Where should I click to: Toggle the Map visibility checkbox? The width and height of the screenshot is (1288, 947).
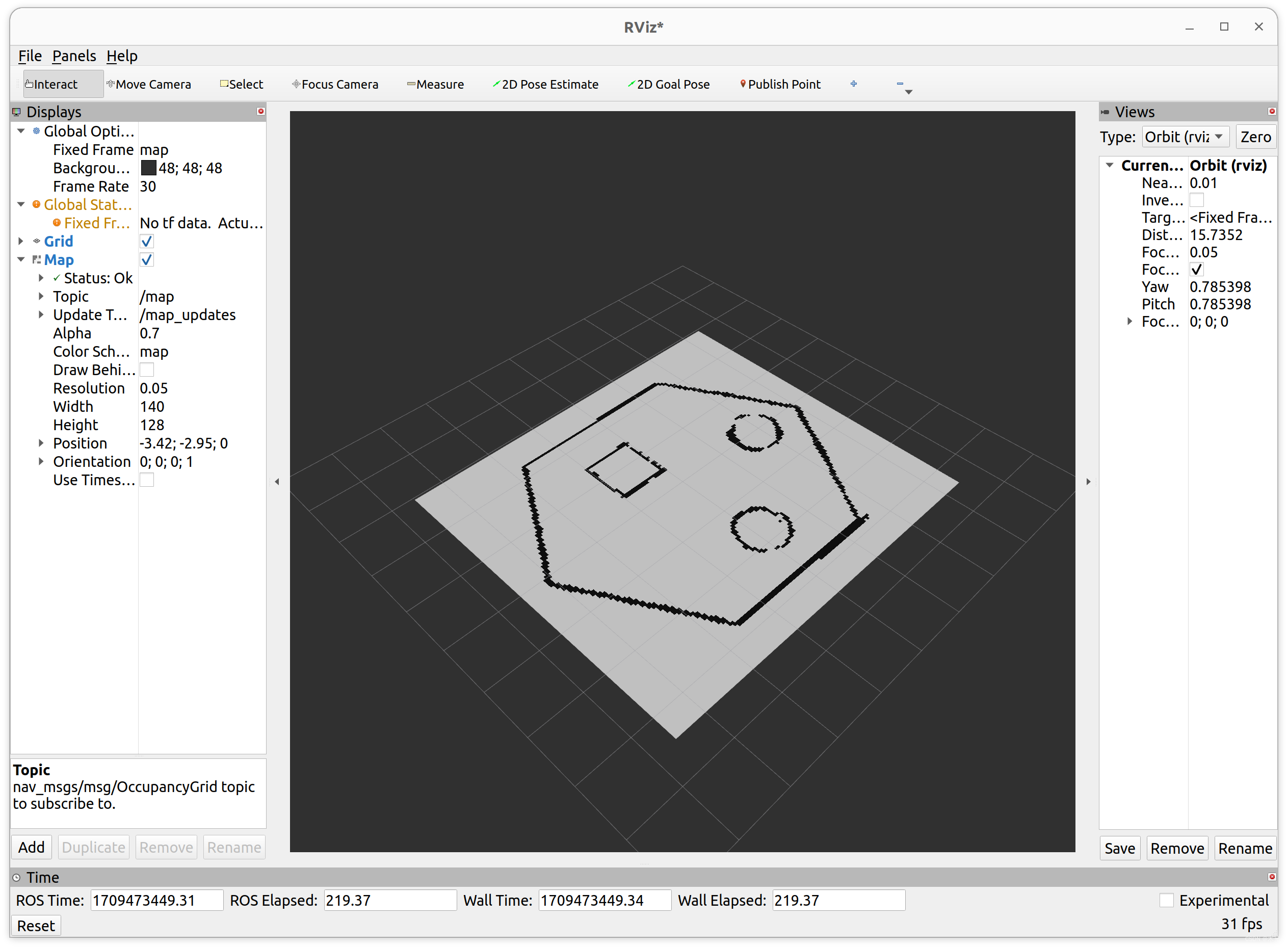(147, 260)
